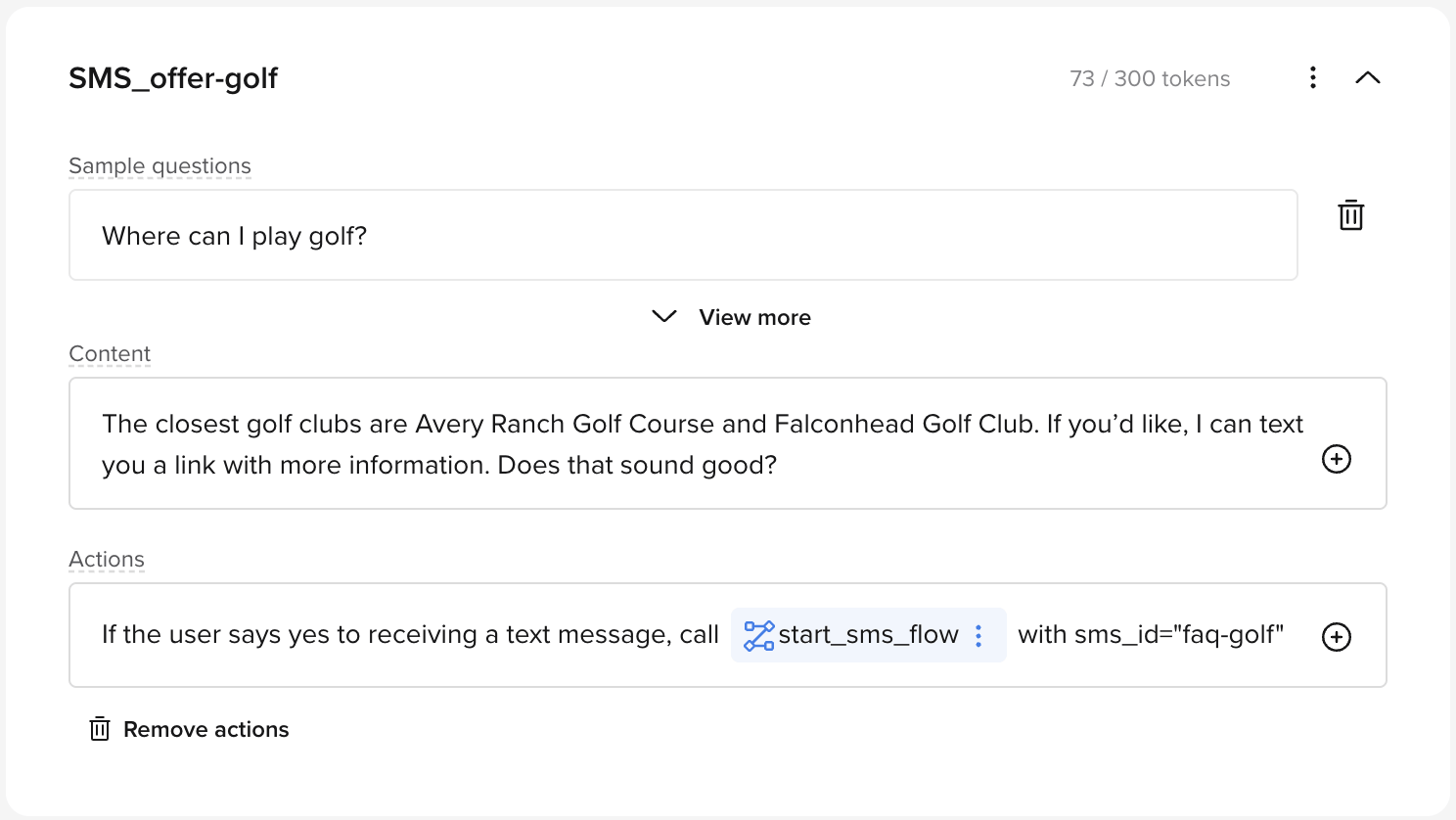Image resolution: width=1456 pixels, height=820 pixels.
Task: Click the Actions label
Action: [107, 560]
